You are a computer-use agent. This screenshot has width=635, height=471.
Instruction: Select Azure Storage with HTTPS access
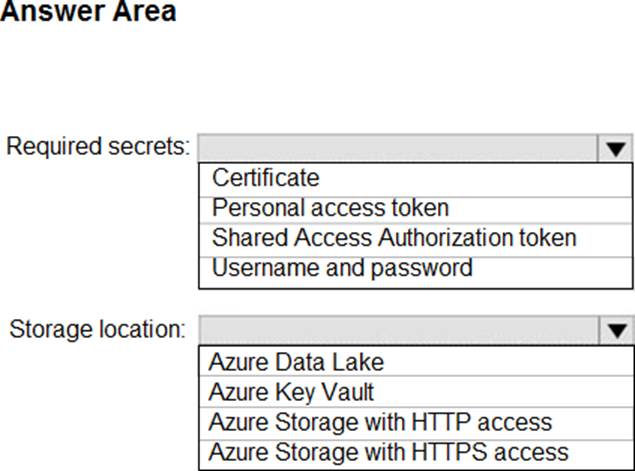(388, 451)
